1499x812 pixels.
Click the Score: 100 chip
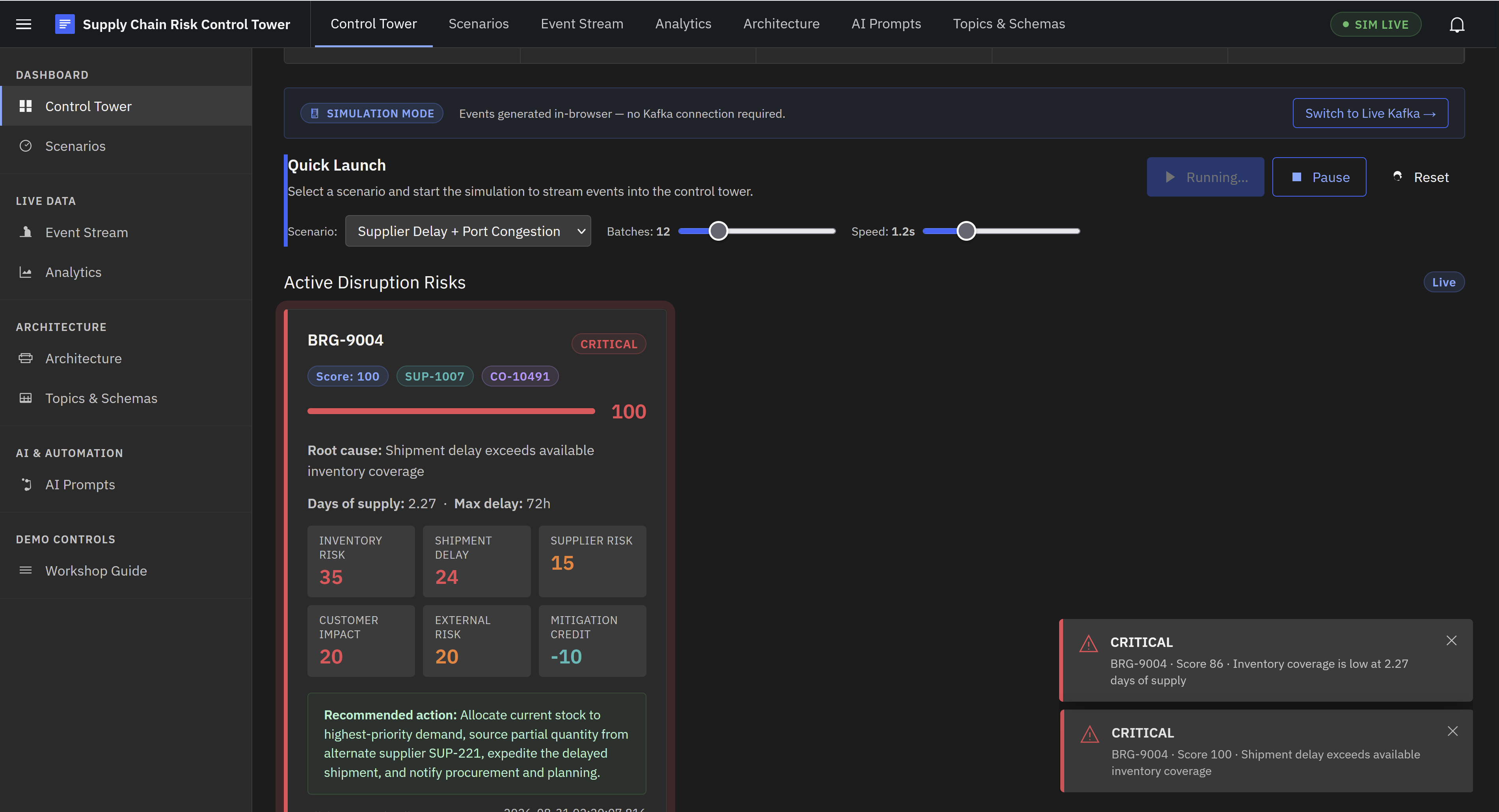[347, 376]
